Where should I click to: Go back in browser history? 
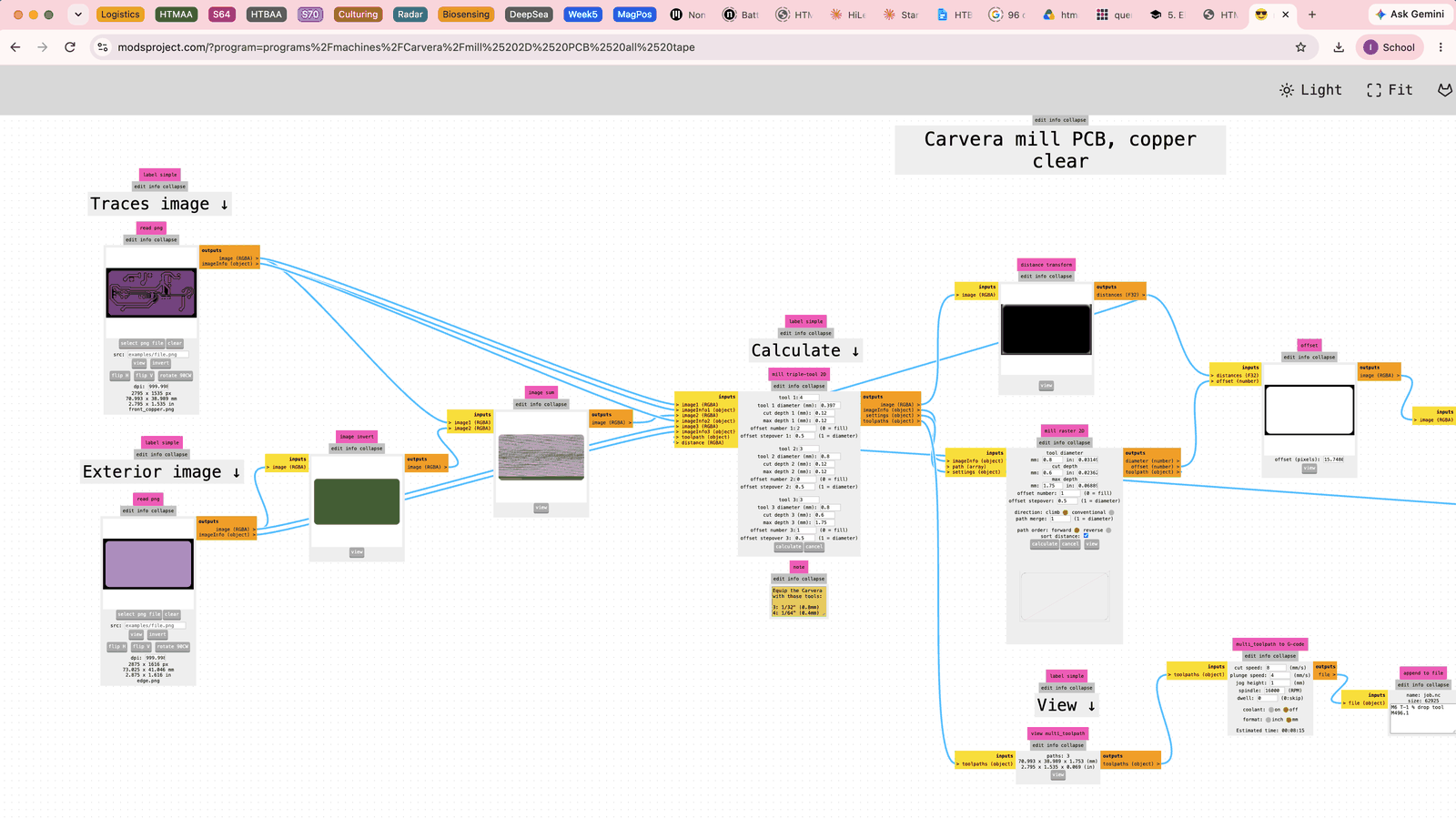tap(15, 47)
